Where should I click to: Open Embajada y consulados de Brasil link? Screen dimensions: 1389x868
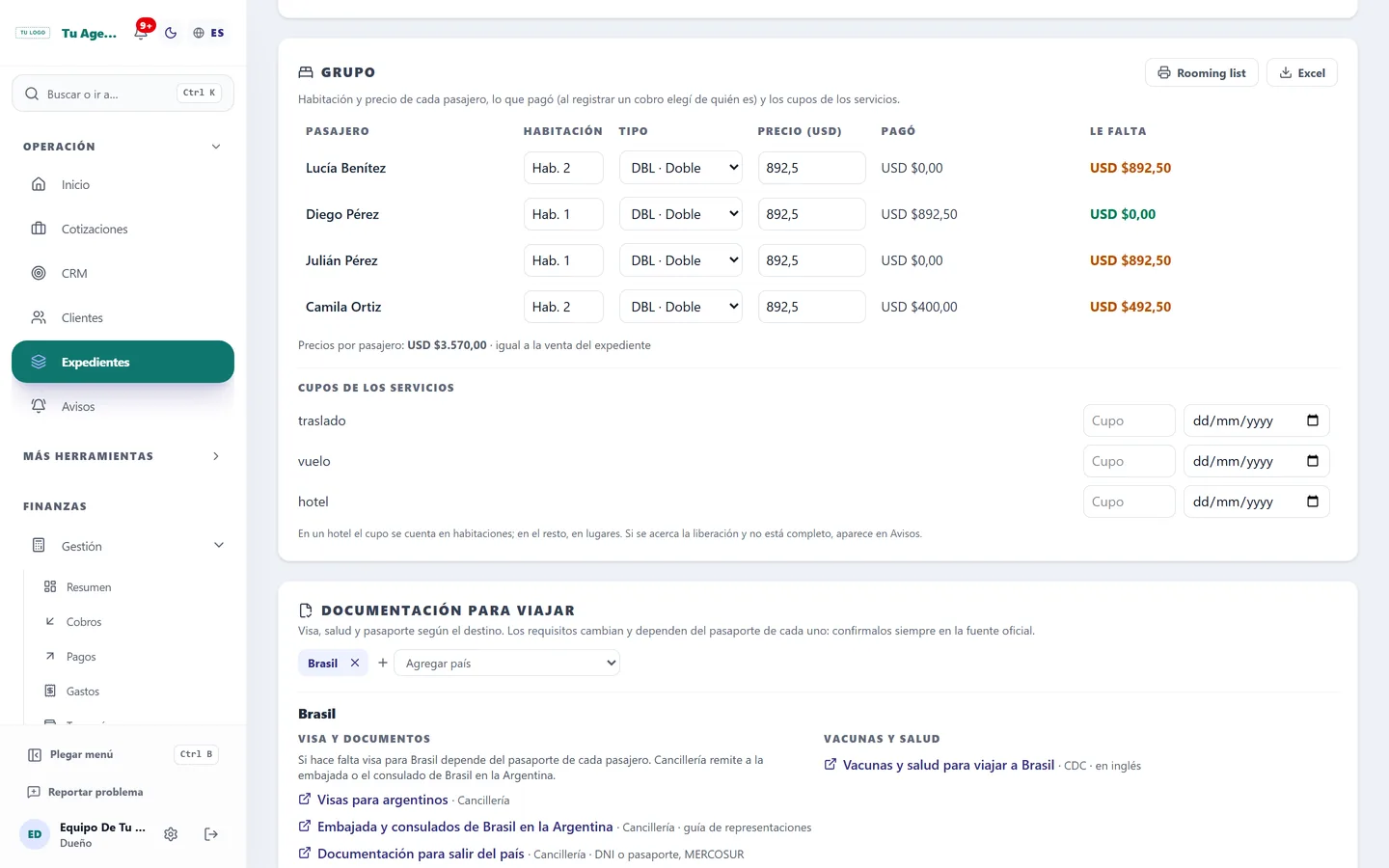[465, 827]
